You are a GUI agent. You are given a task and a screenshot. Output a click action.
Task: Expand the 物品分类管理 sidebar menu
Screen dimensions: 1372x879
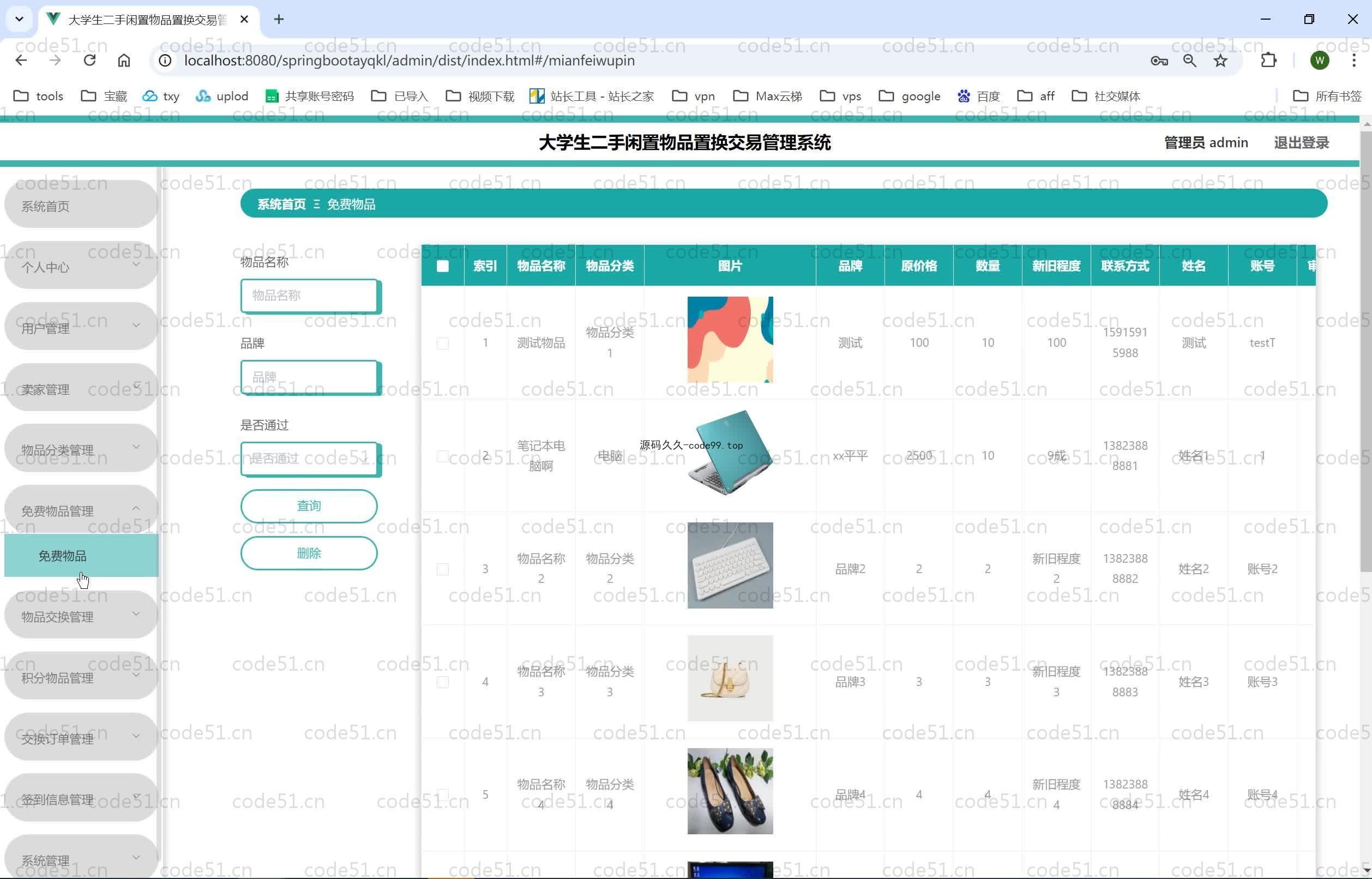(81, 449)
